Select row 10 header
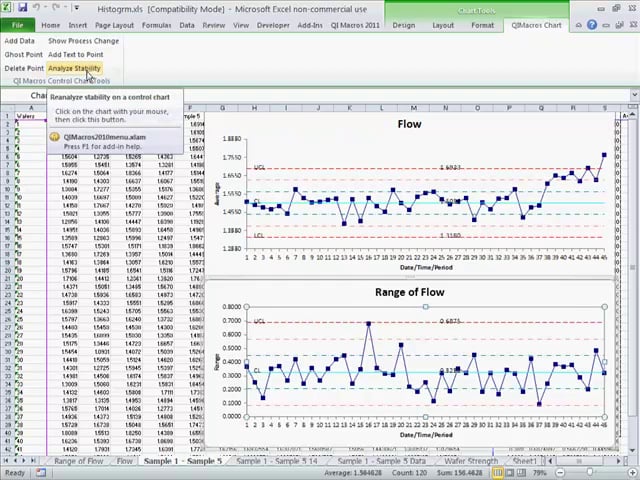Screen dimensions: 640x480 [7, 189]
